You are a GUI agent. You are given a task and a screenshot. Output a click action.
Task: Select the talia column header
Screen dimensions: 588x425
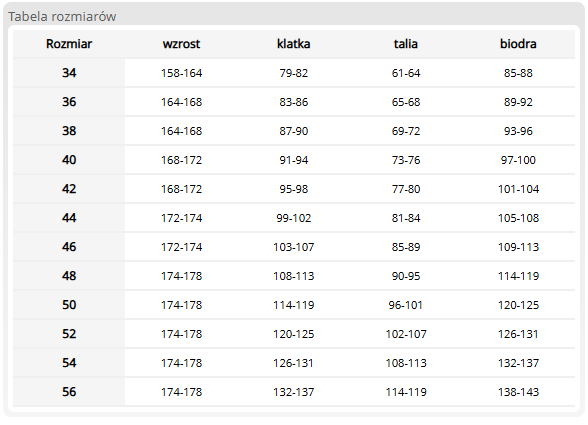(406, 44)
